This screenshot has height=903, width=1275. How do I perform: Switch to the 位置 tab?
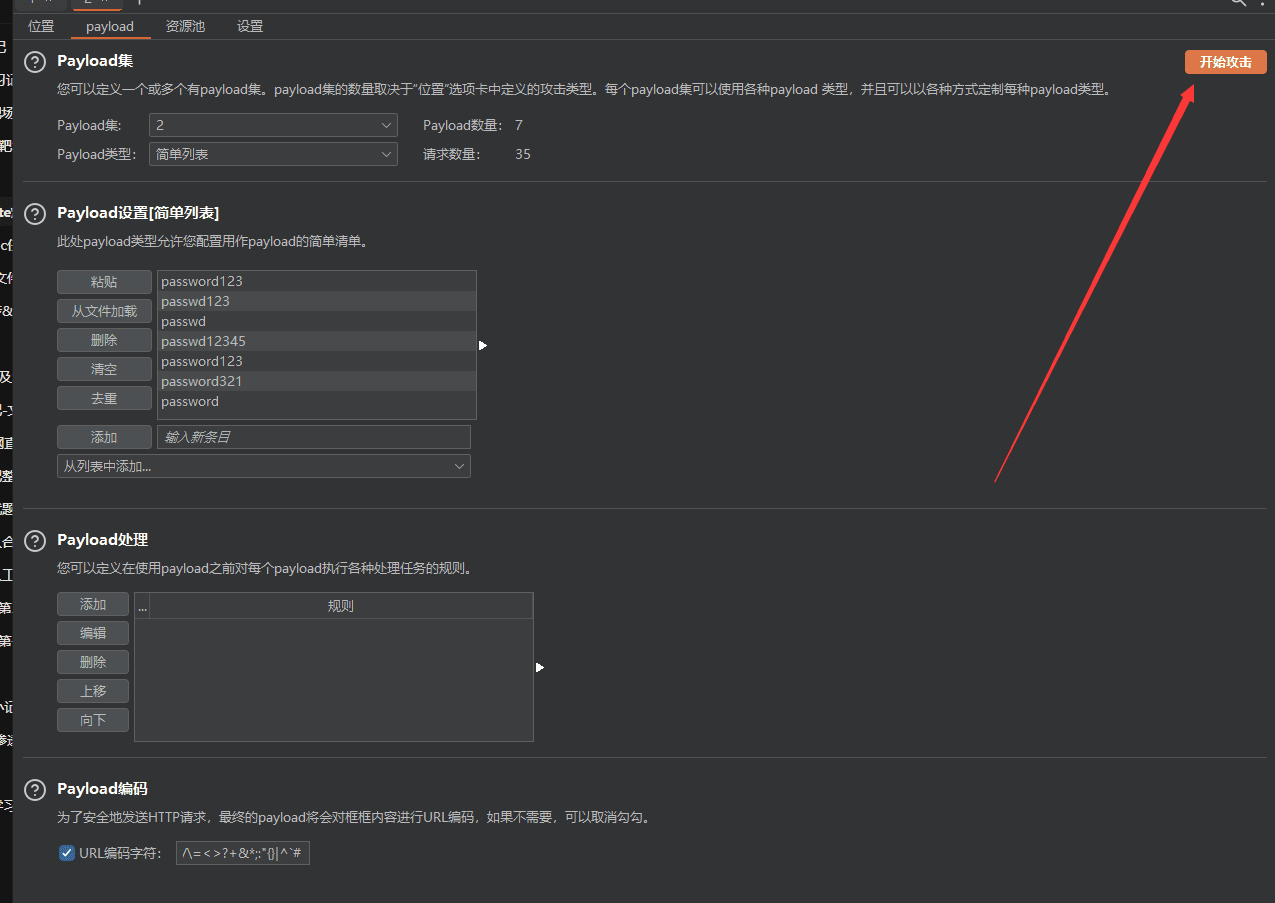click(x=41, y=26)
